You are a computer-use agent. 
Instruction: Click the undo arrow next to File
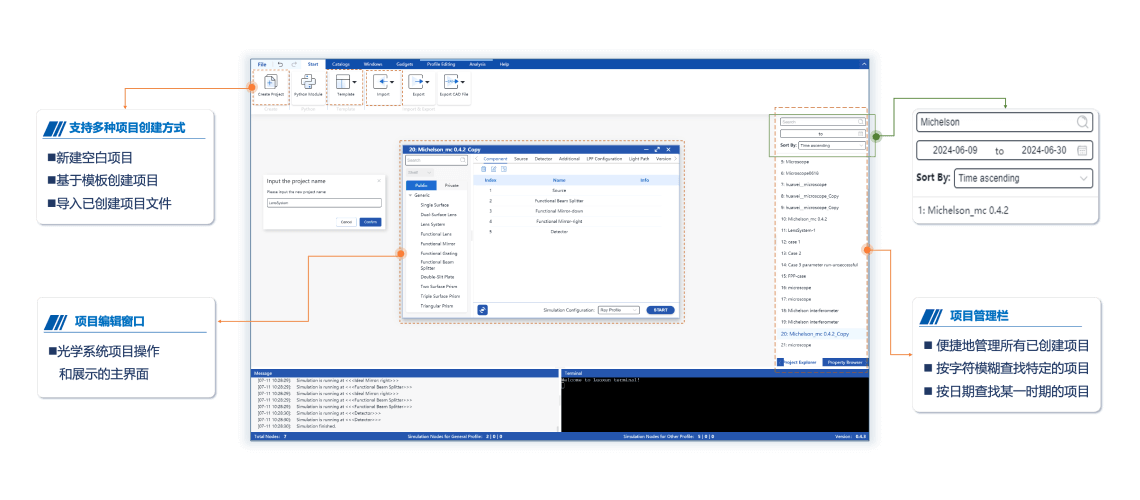280,64
